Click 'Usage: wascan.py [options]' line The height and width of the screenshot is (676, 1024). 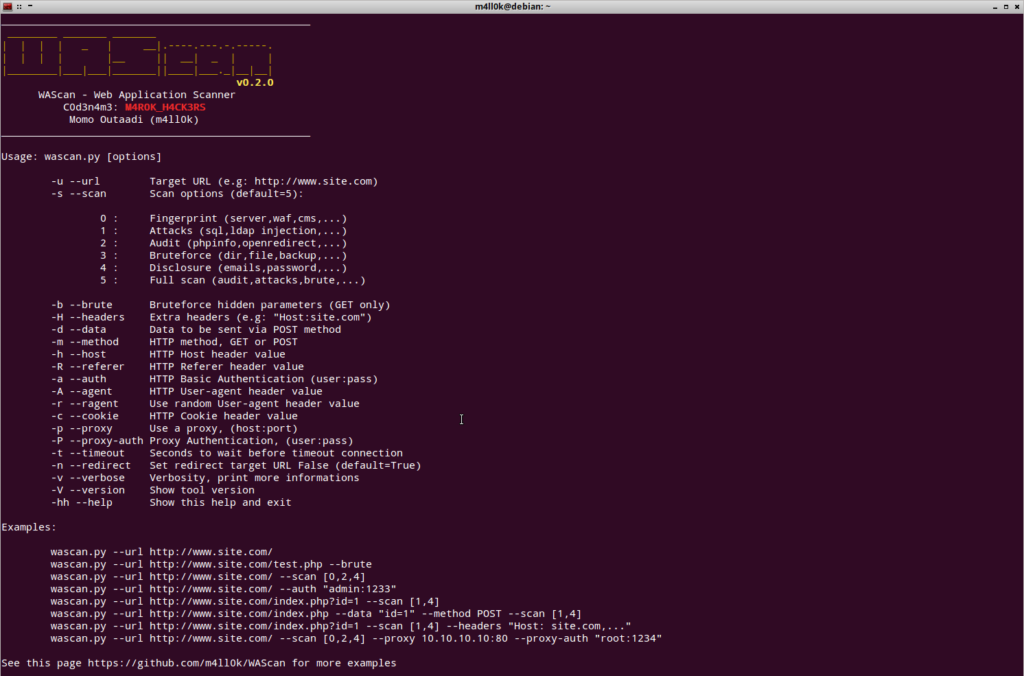click(x=81, y=157)
